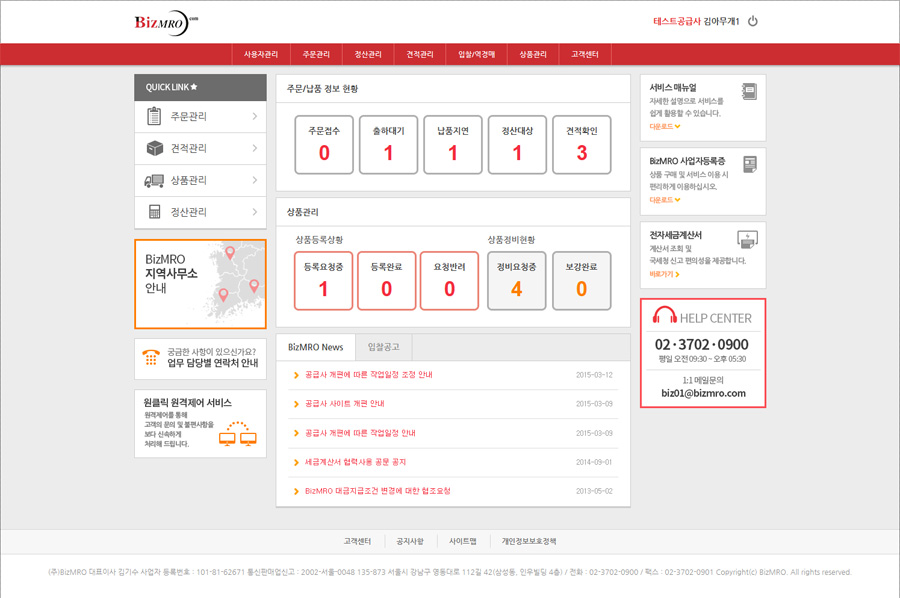900x598 pixels.
Task: Click the 고객센터 footer link
Action: (x=357, y=541)
